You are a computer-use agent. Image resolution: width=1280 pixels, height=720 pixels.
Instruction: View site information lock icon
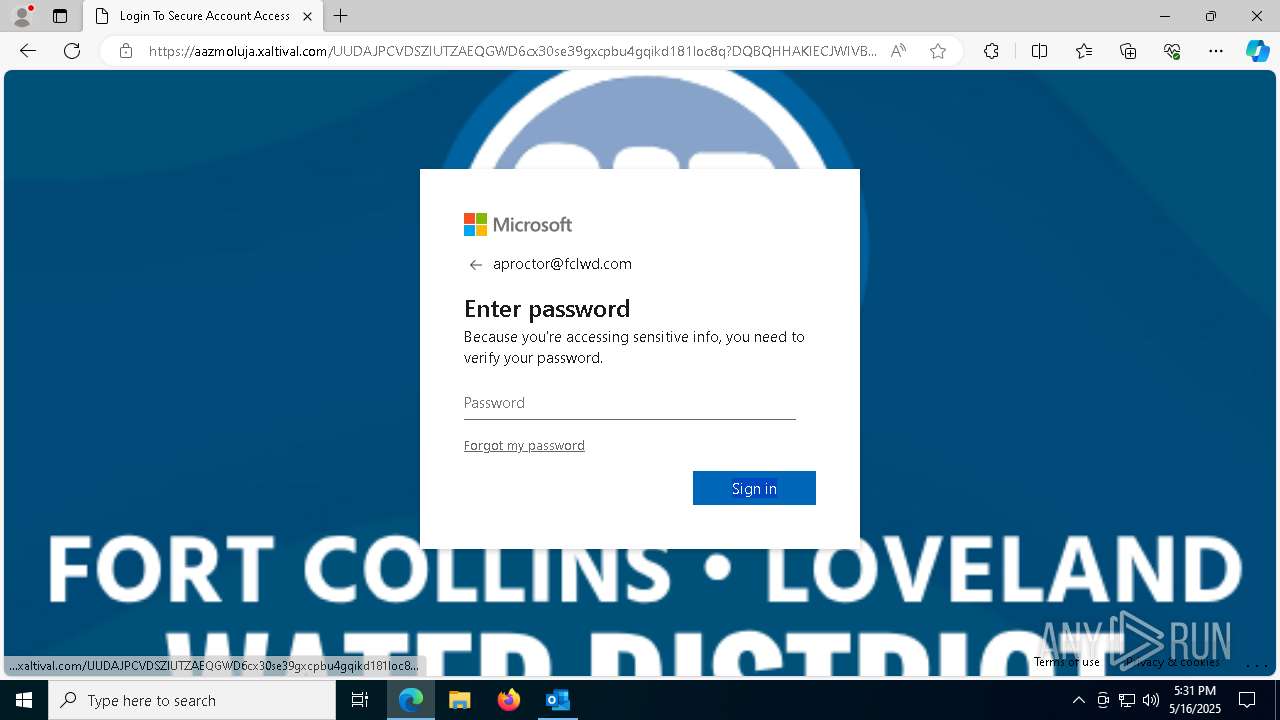click(x=126, y=51)
